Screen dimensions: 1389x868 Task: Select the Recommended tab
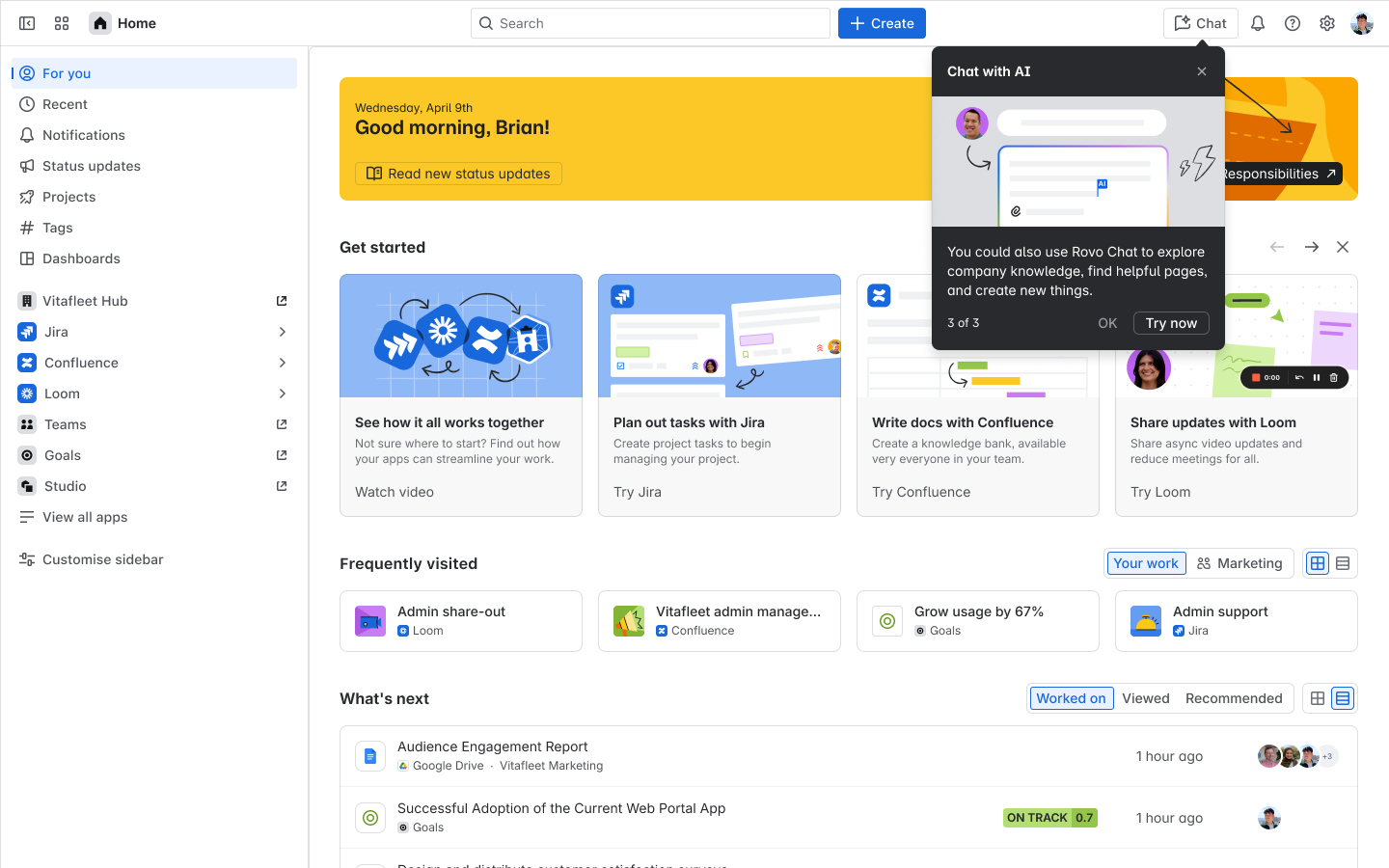pyautogui.click(x=1234, y=698)
